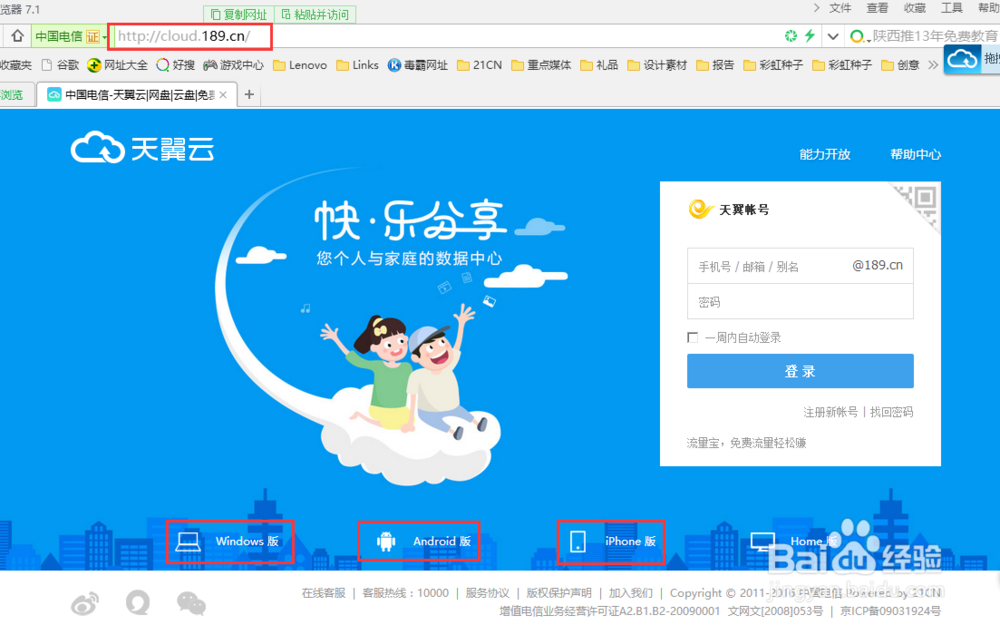
Task: Open a new tab with plus button
Action: (249, 94)
